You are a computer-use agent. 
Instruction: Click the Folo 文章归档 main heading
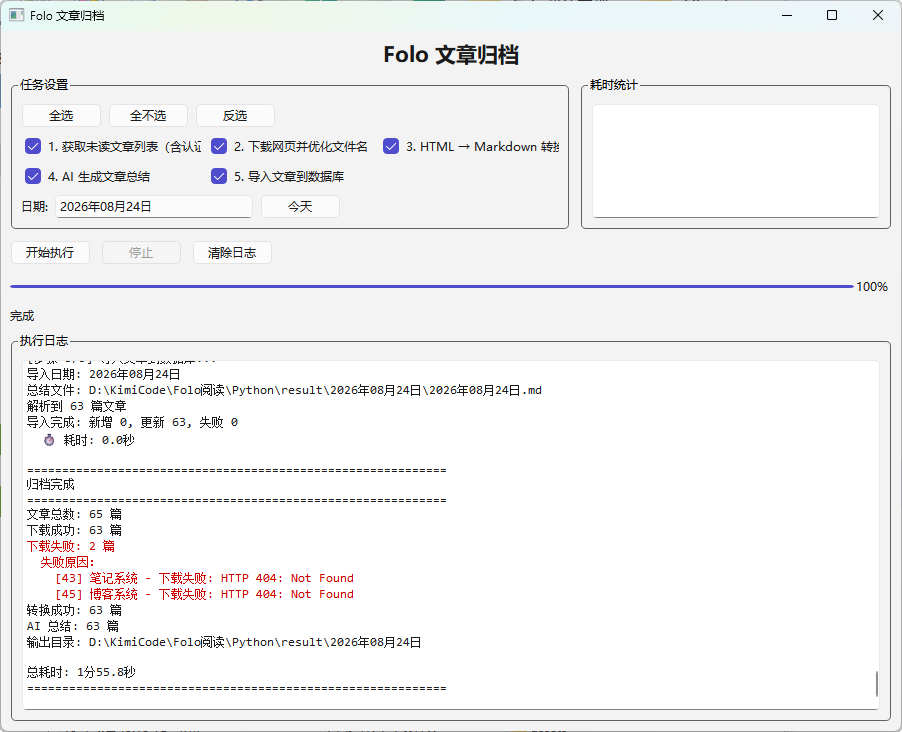451,55
